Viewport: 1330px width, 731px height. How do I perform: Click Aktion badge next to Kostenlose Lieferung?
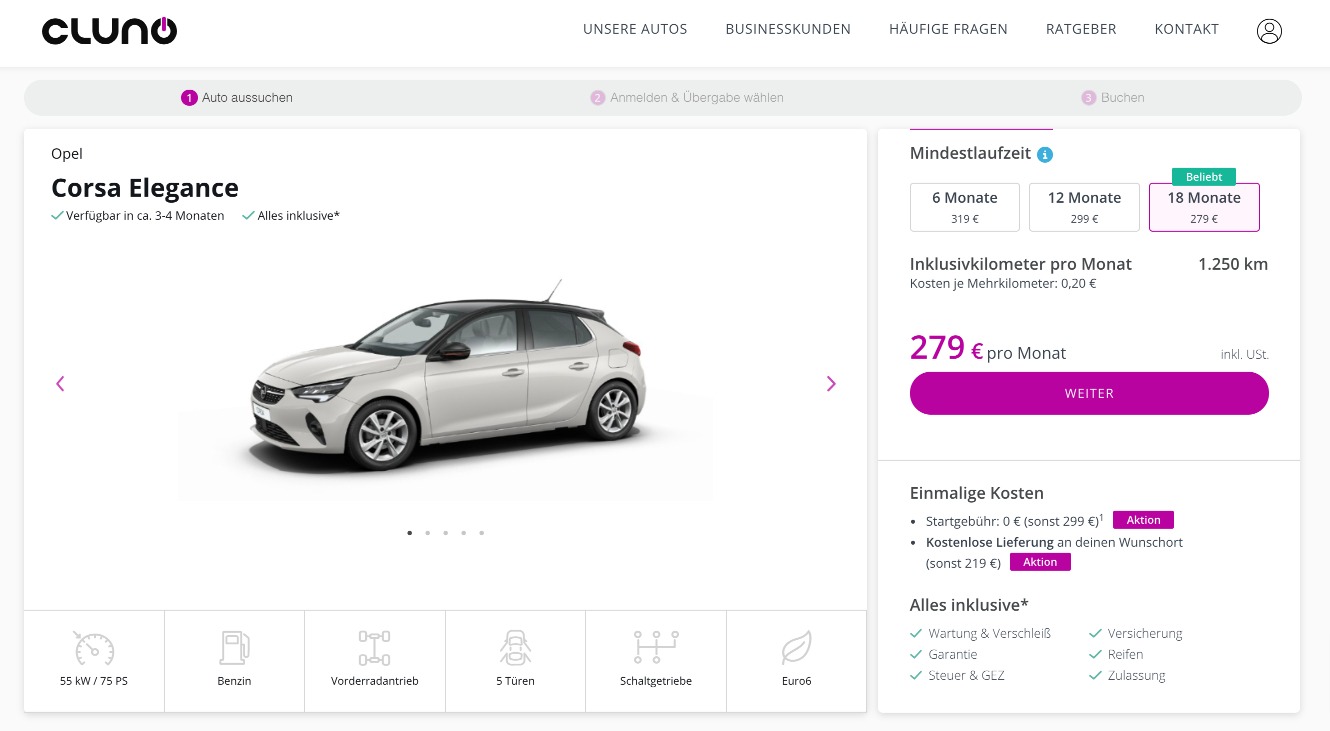1040,562
